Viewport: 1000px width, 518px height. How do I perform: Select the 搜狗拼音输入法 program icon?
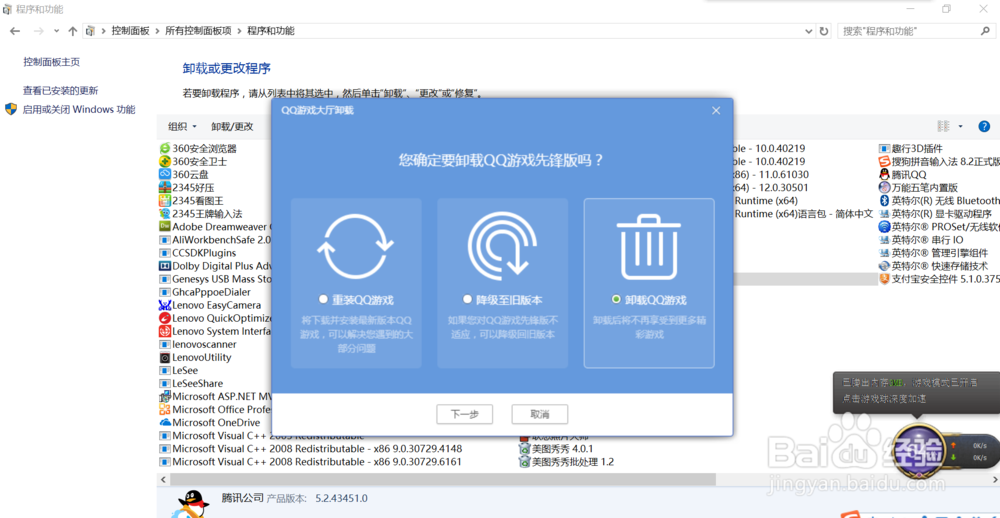pyautogui.click(x=884, y=161)
